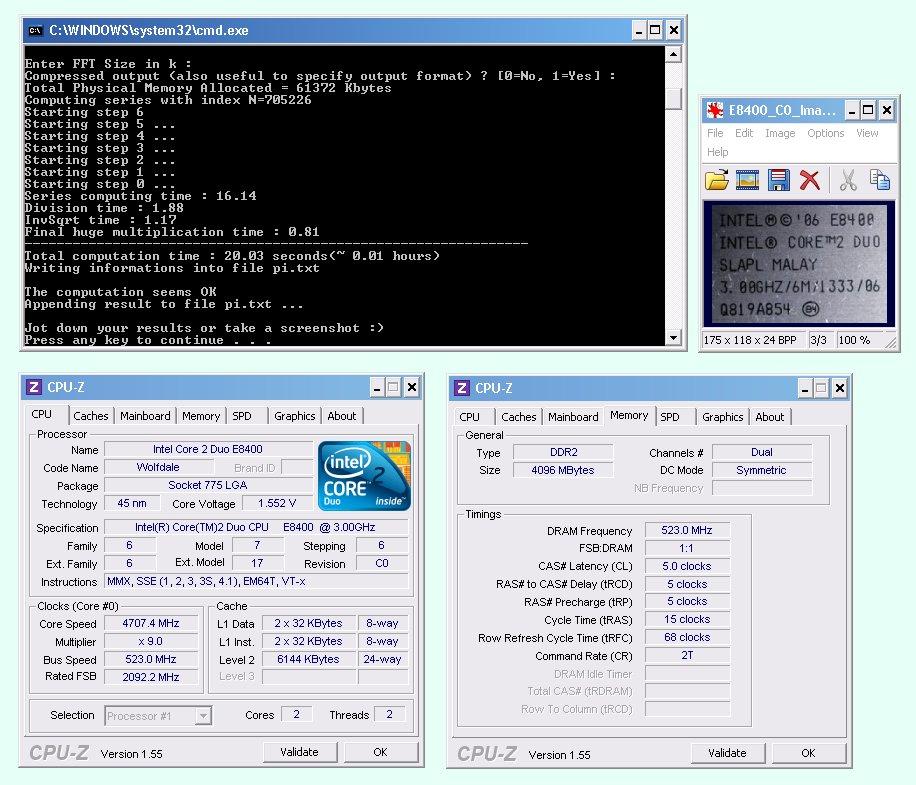Switch to Graphics tab in right CPU-Z
Image resolution: width=916 pixels, height=785 pixels.
pyautogui.click(x=723, y=417)
